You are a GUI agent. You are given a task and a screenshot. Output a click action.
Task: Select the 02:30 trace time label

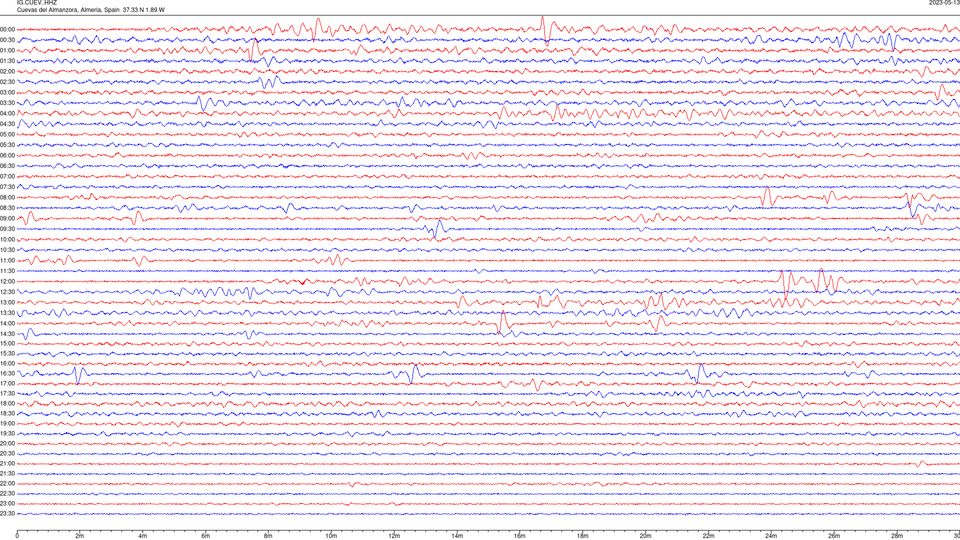click(x=7, y=82)
